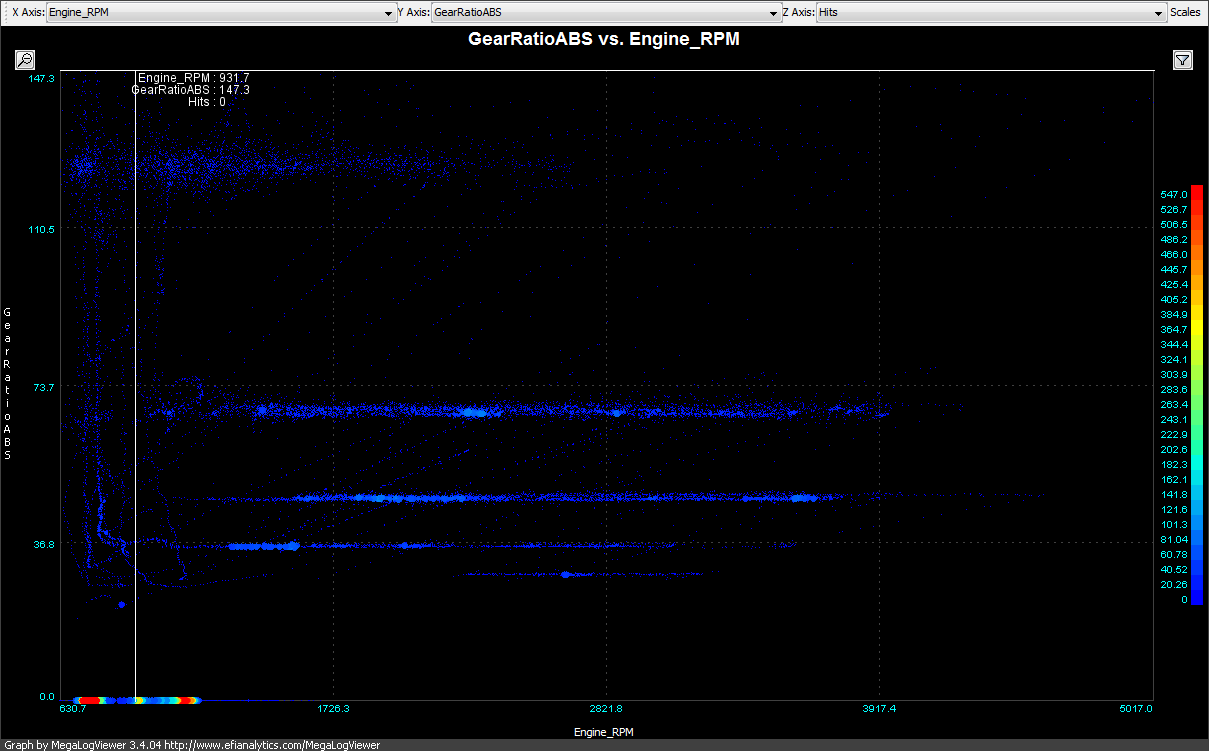Click the vertical GearRatioABS Y-axis label
Image resolution: width=1209 pixels, height=751 pixels.
pos(8,383)
